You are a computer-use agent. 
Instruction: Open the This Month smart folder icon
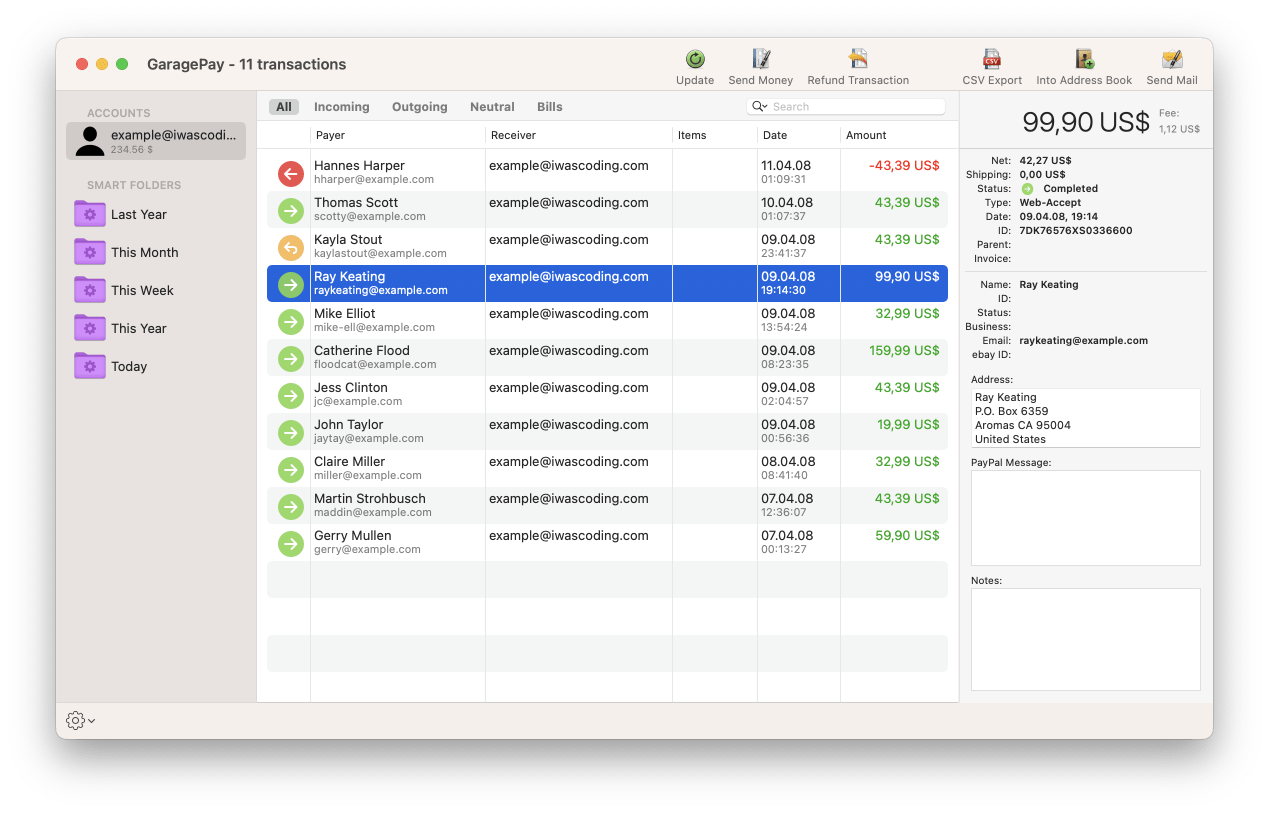(x=90, y=252)
